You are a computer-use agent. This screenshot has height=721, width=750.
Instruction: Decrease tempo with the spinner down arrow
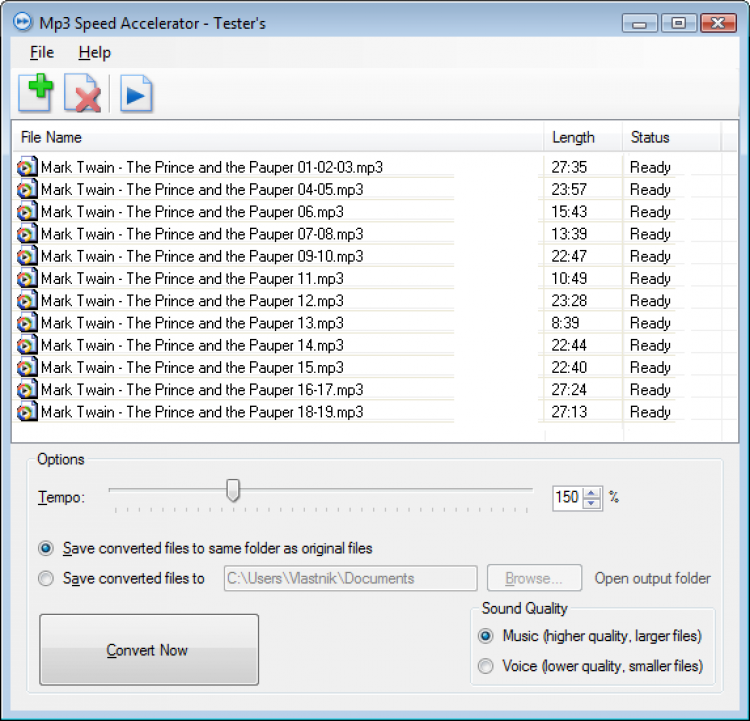(x=592, y=503)
